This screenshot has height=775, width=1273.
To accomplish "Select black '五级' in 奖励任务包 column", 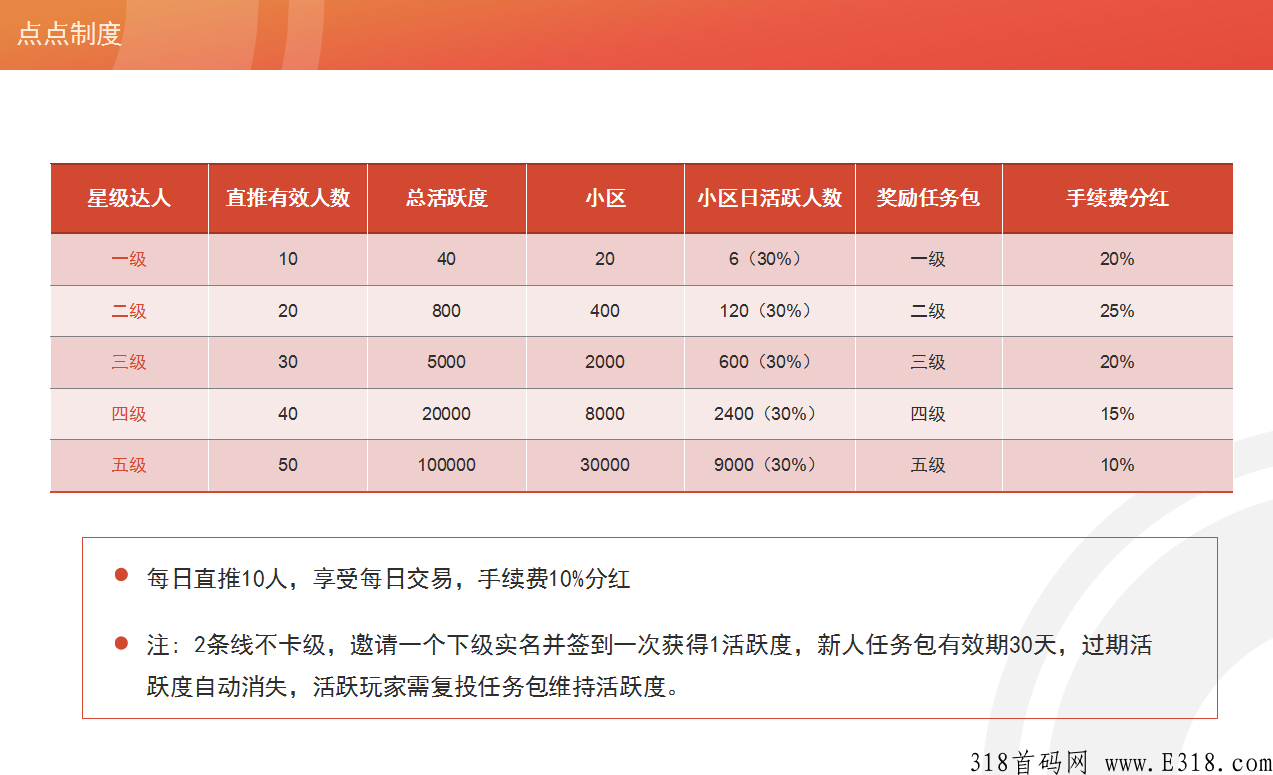I will tap(928, 465).
